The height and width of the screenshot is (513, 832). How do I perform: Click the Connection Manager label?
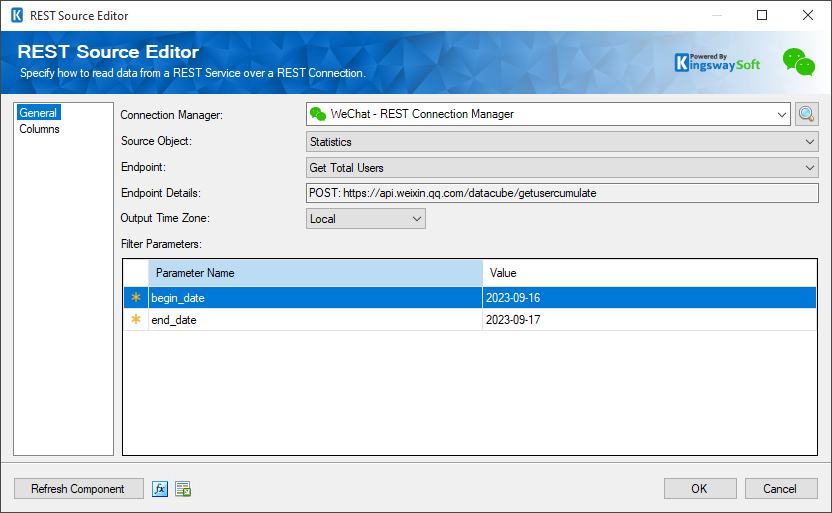click(171, 115)
